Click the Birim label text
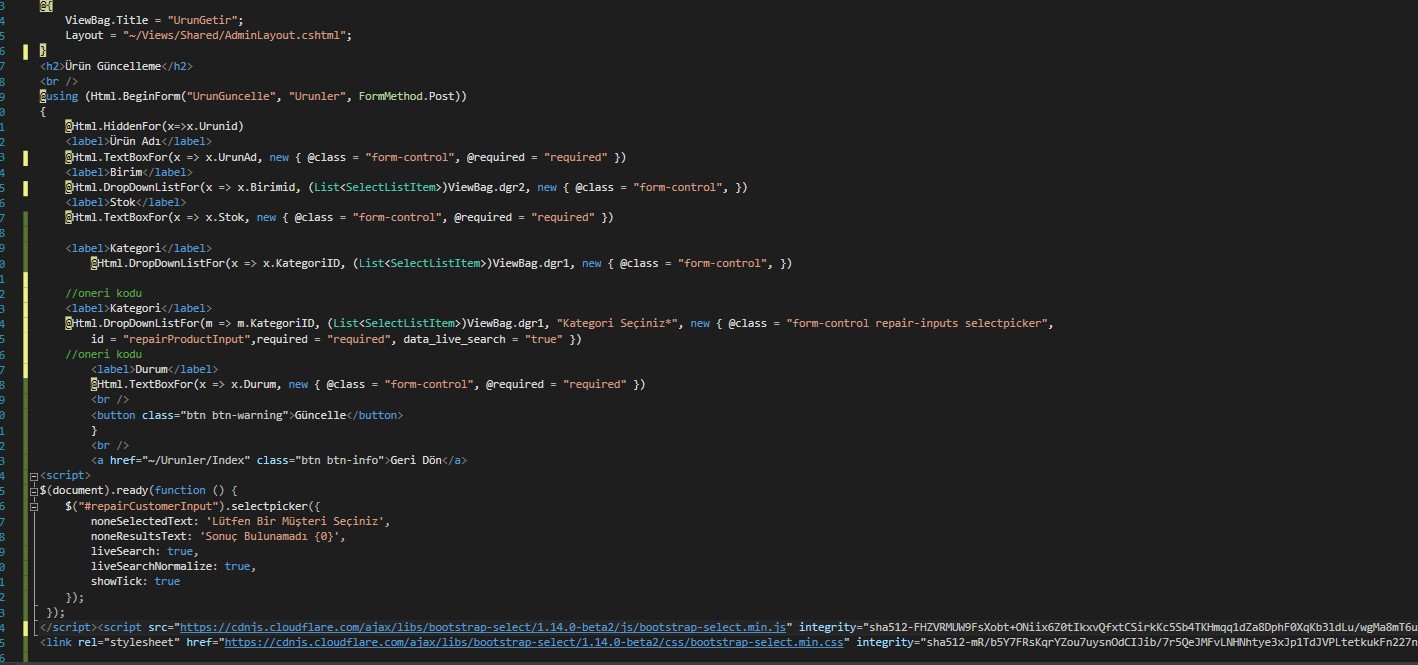The height and width of the screenshot is (665, 1418). [x=125, y=172]
